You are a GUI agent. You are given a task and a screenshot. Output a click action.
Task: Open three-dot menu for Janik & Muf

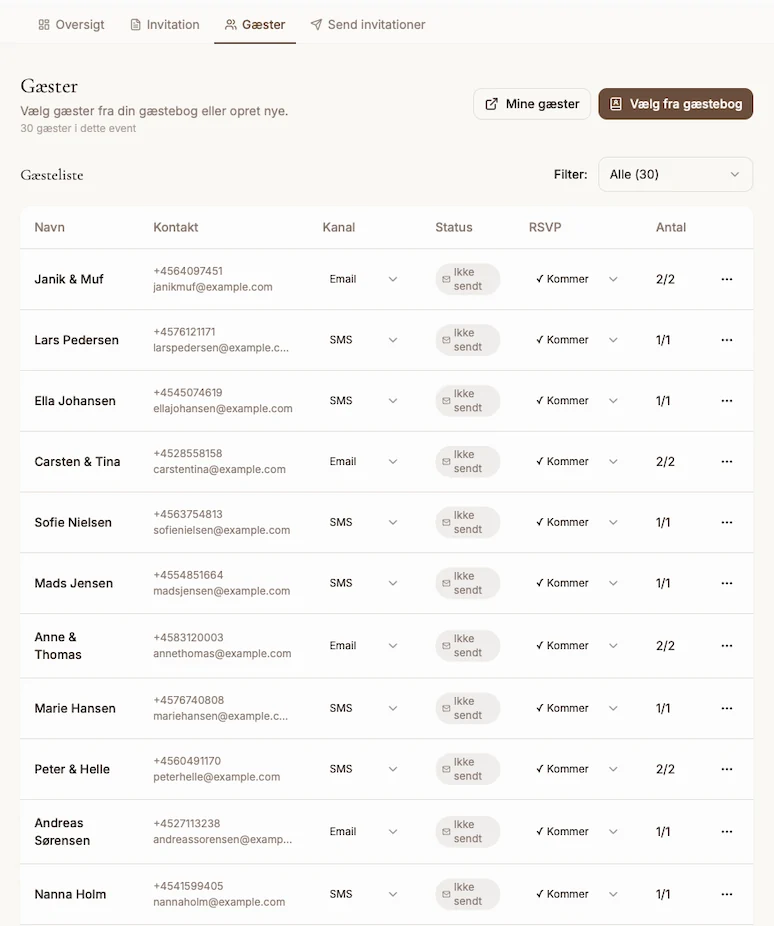pyautogui.click(x=727, y=279)
